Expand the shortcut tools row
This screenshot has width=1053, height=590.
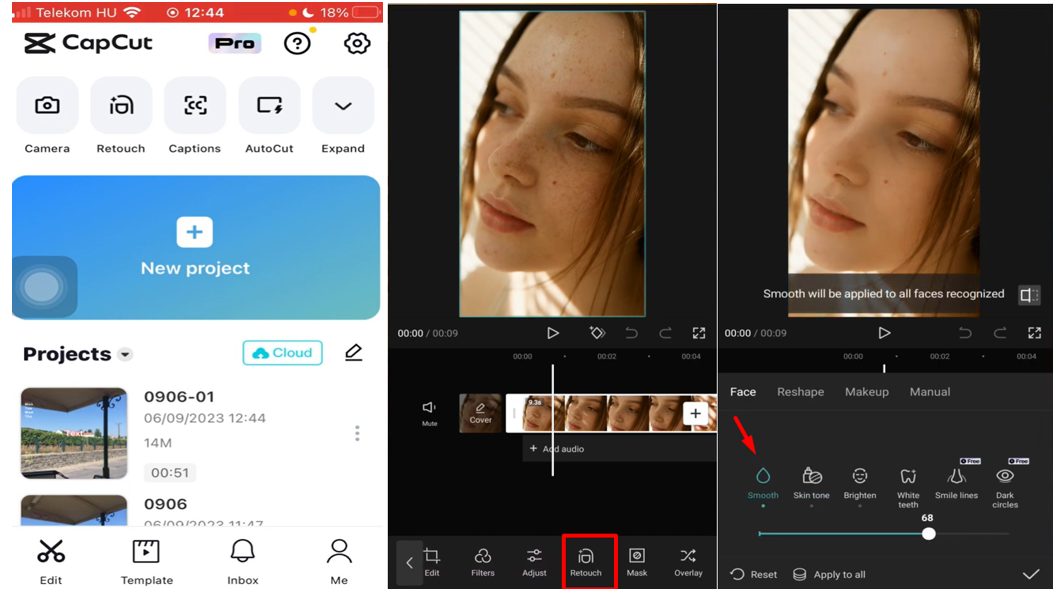(x=343, y=106)
